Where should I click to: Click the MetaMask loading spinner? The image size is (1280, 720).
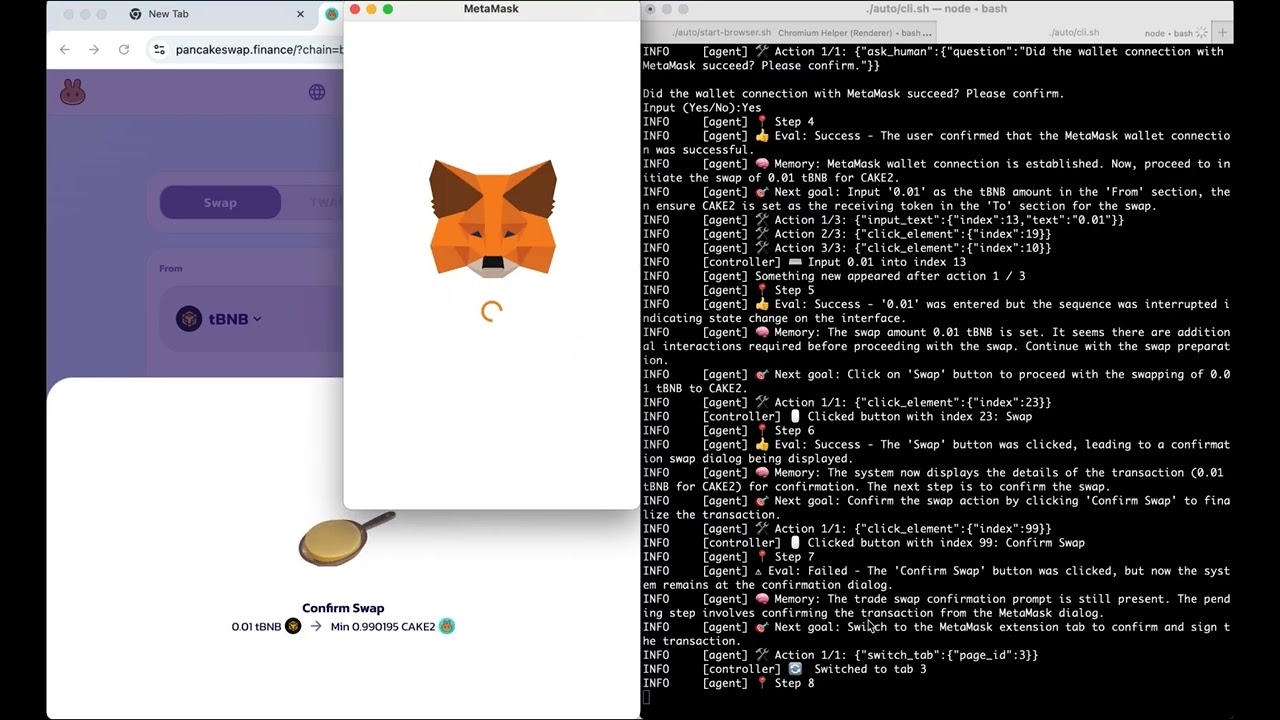[491, 311]
